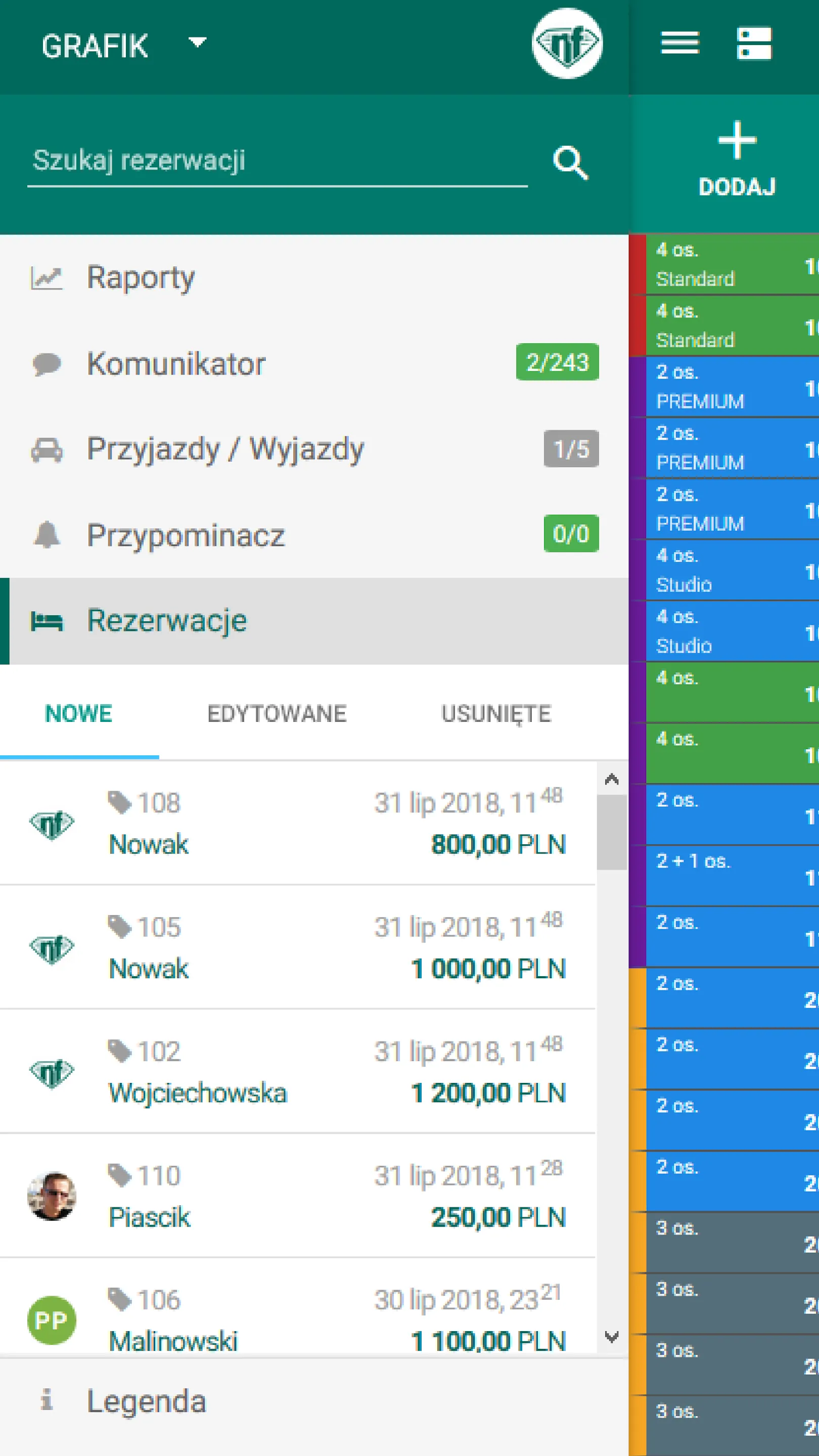Click the tag icon next to 105
Image resolution: width=819 pixels, height=1456 pixels.
point(119,928)
